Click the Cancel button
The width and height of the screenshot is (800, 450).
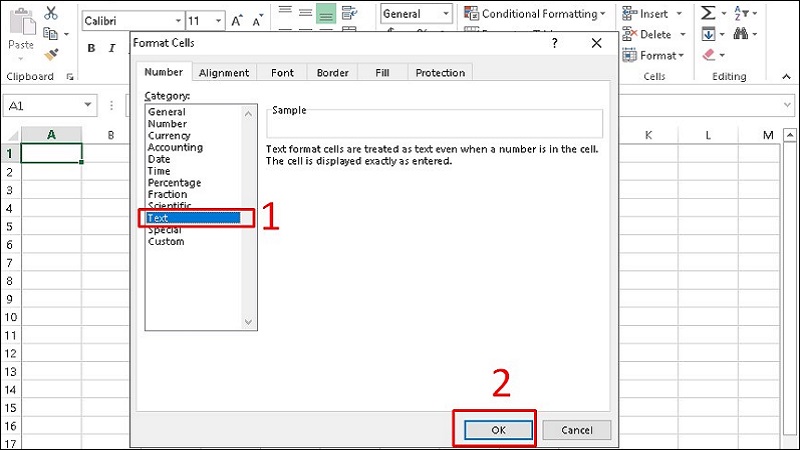[x=577, y=430]
